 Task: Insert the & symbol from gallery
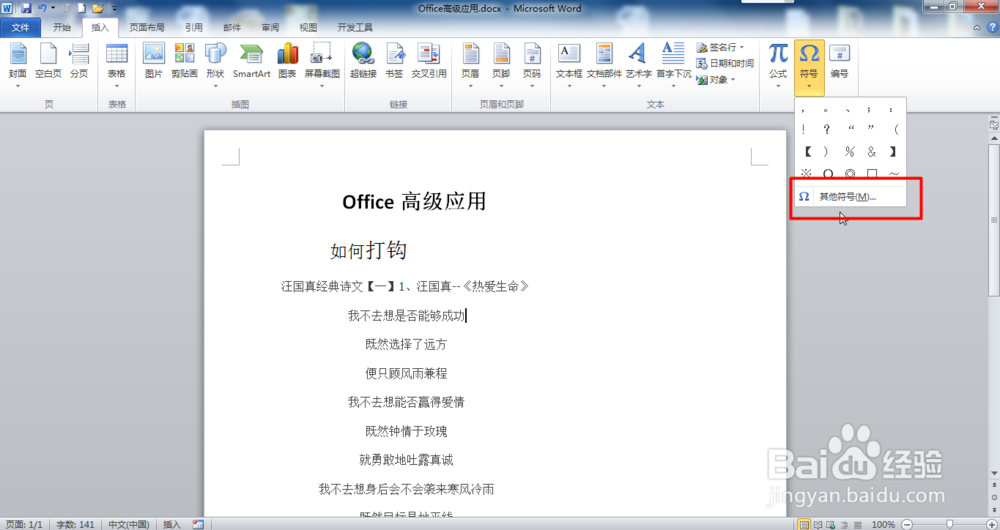click(x=872, y=151)
